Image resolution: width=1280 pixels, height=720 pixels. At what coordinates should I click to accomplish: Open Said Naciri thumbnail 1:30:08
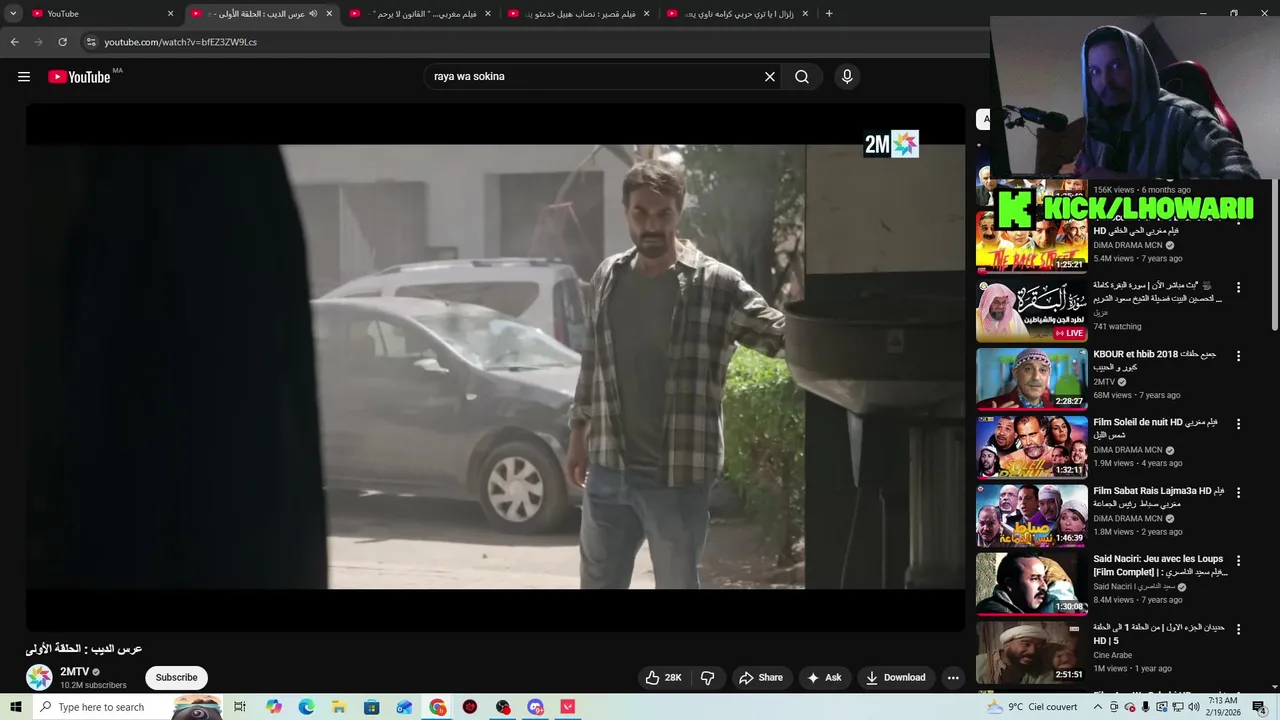(x=1032, y=584)
